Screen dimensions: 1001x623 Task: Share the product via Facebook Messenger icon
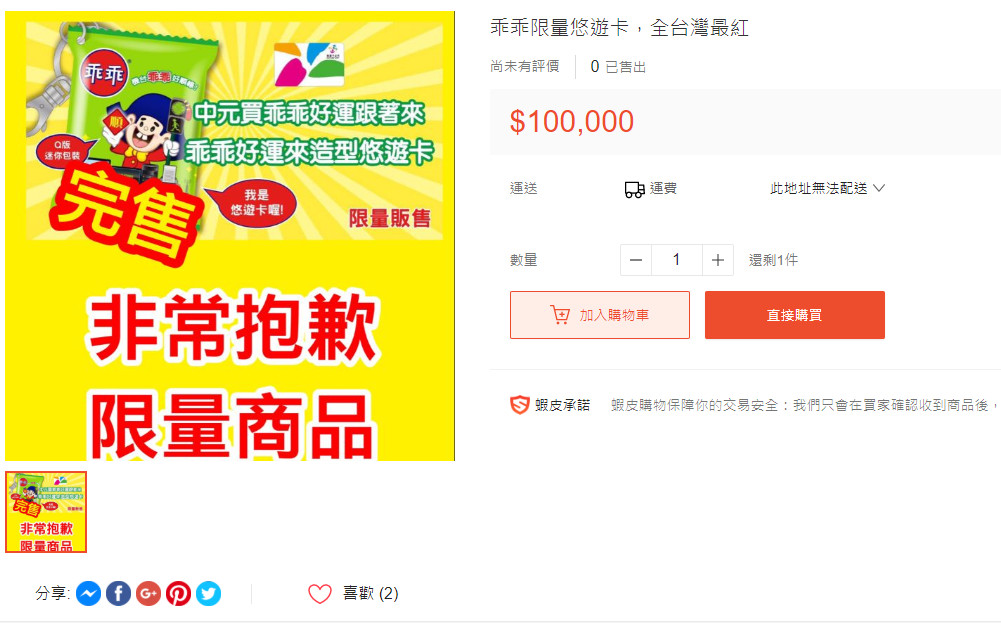[x=88, y=594]
